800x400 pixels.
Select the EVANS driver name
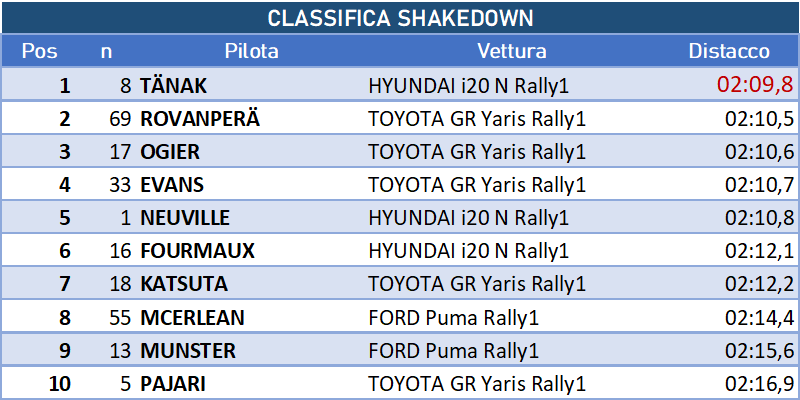[x=172, y=184]
